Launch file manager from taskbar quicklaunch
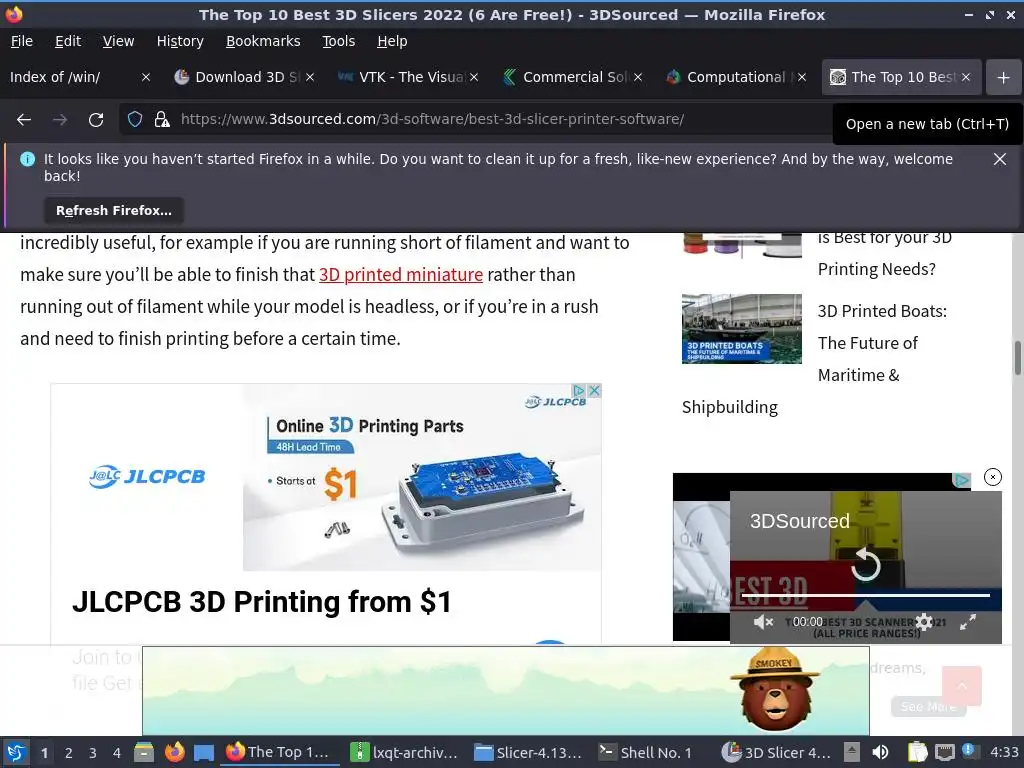The image size is (1024, 768). coord(144,752)
